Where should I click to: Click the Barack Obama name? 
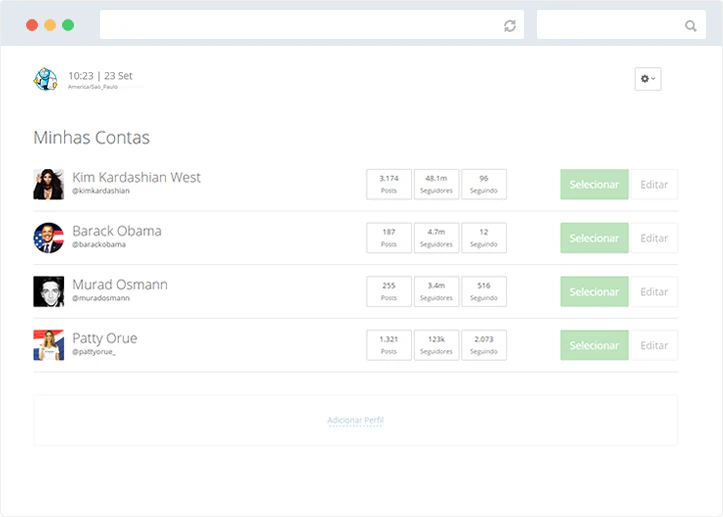(x=117, y=231)
